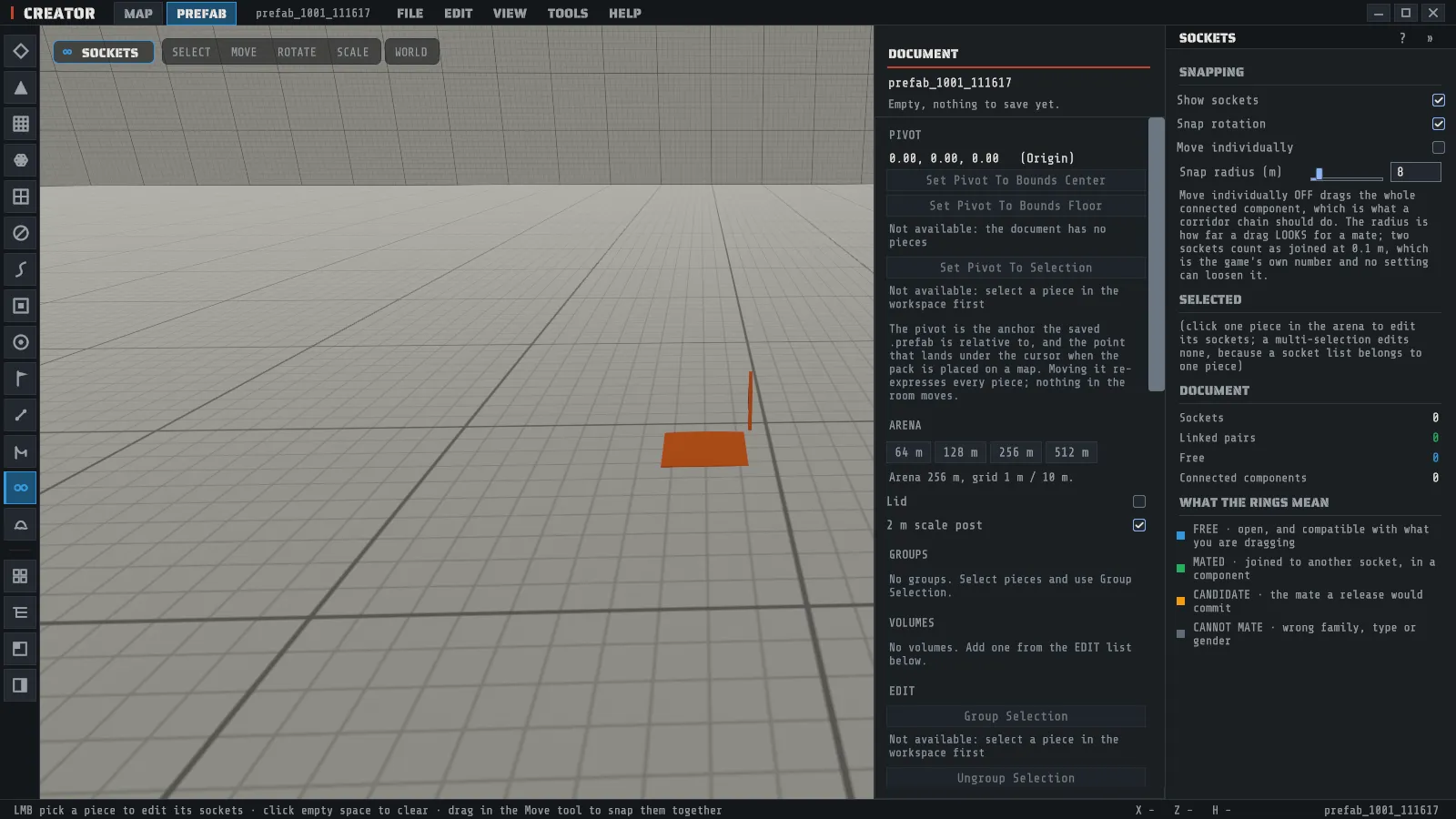This screenshot has height=819, width=1456.
Task: Open Sockets panel help question mark
Action: coord(1402,38)
